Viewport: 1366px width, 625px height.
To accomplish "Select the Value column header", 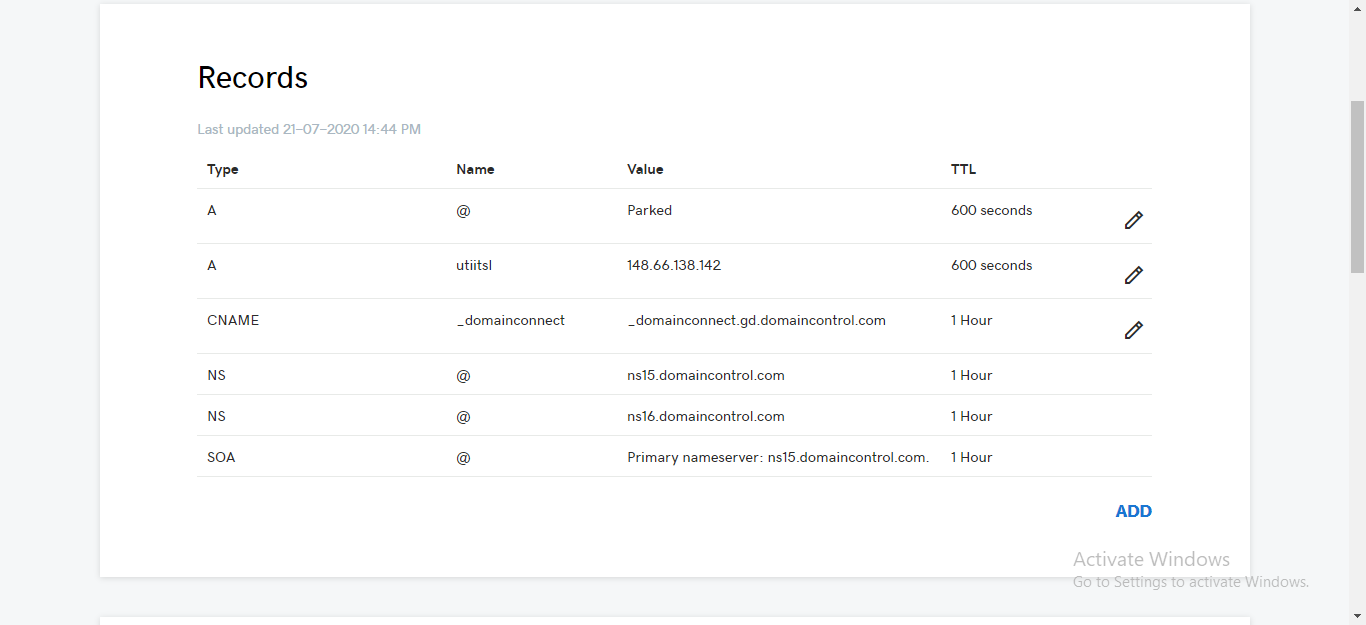I will click(645, 169).
